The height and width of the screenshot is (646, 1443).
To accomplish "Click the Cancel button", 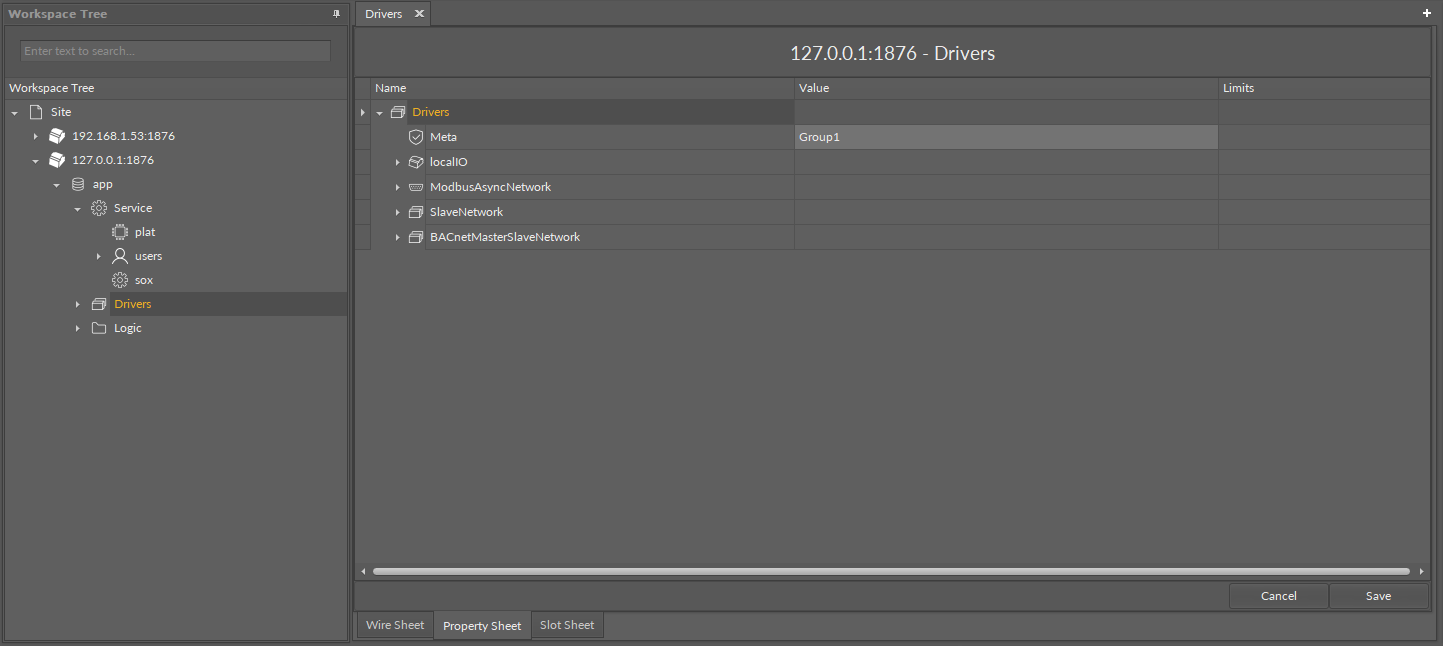I will (1278, 596).
